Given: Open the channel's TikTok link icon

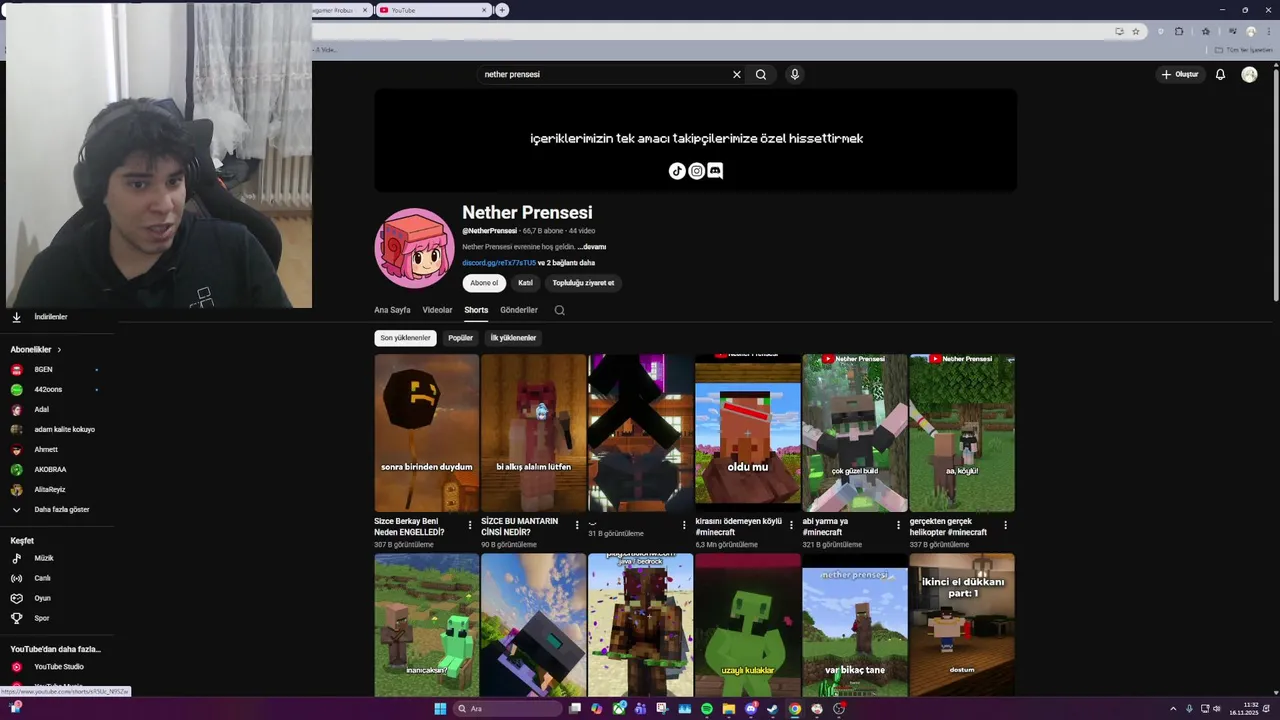Looking at the screenshot, I should tap(677, 171).
